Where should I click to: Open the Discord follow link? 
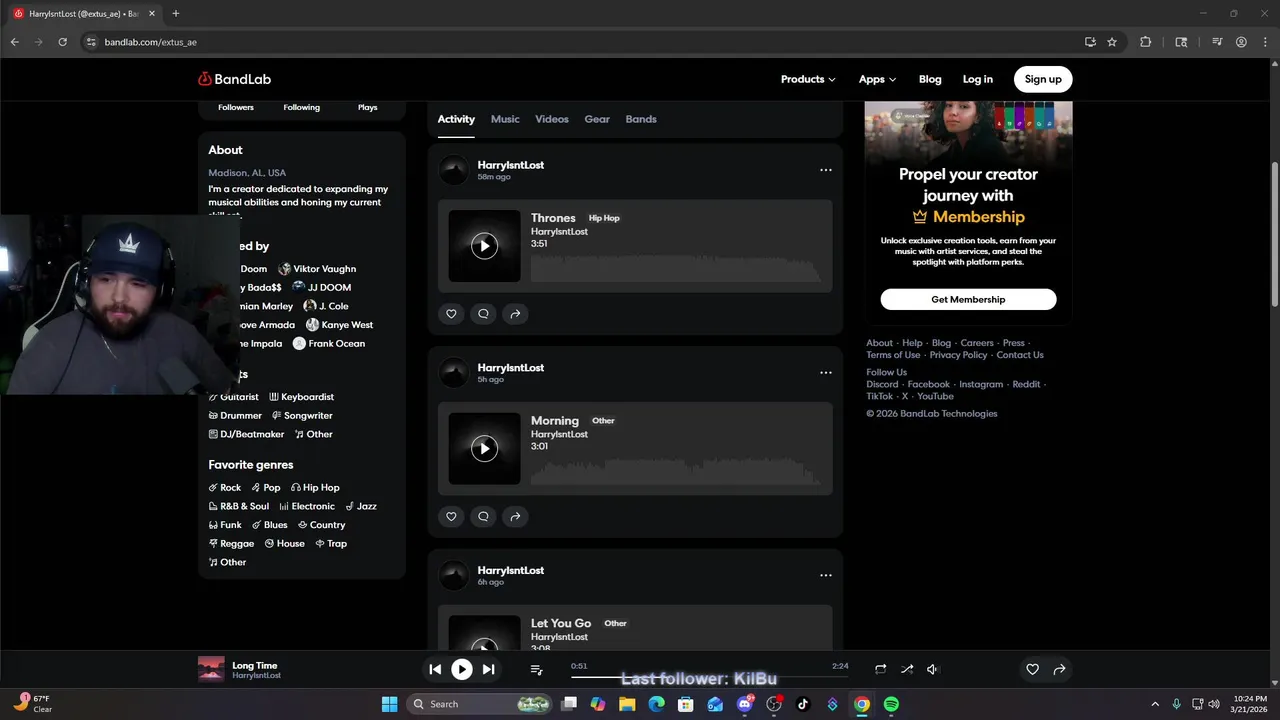(x=882, y=384)
